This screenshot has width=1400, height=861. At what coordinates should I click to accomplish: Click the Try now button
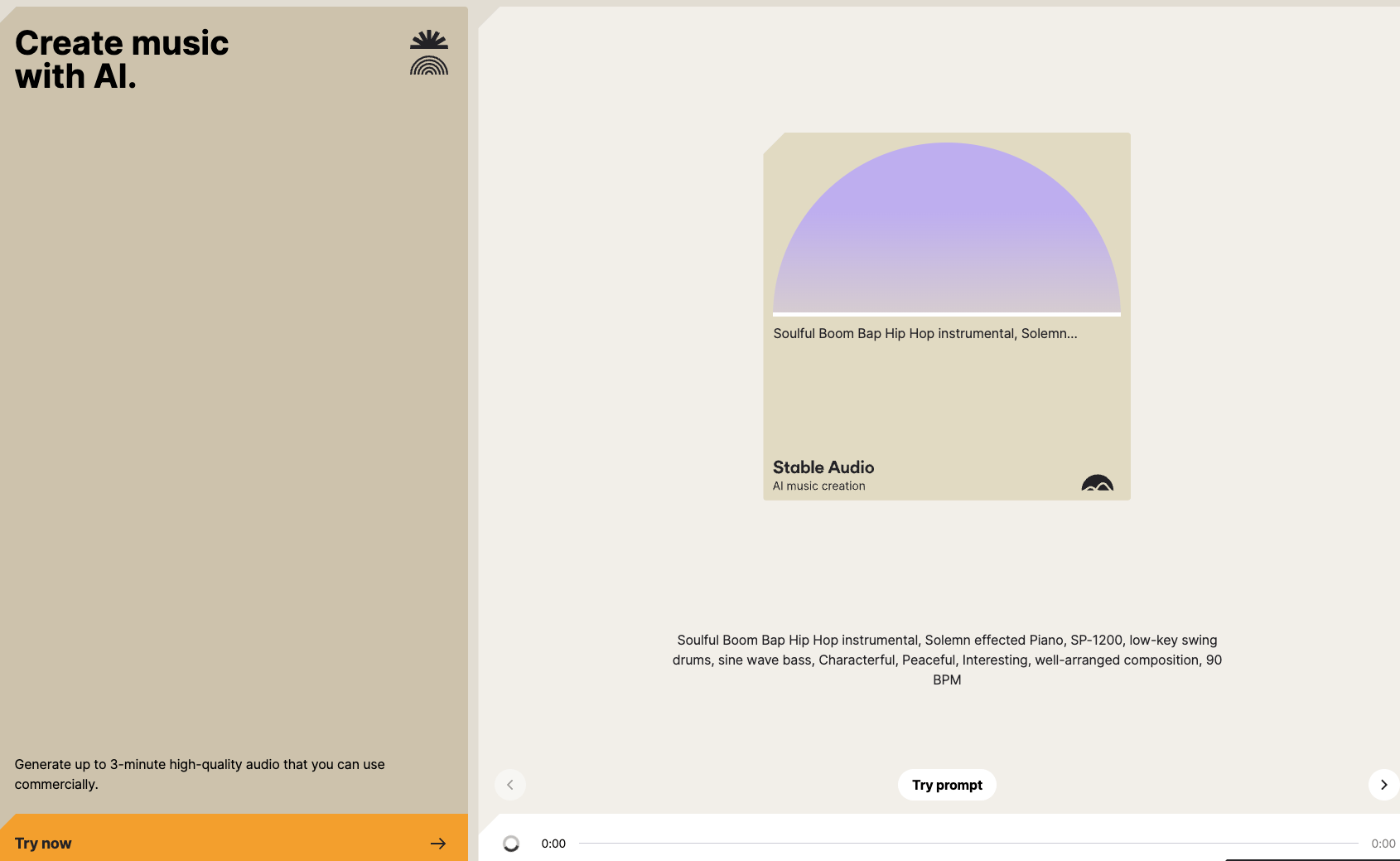click(x=234, y=838)
